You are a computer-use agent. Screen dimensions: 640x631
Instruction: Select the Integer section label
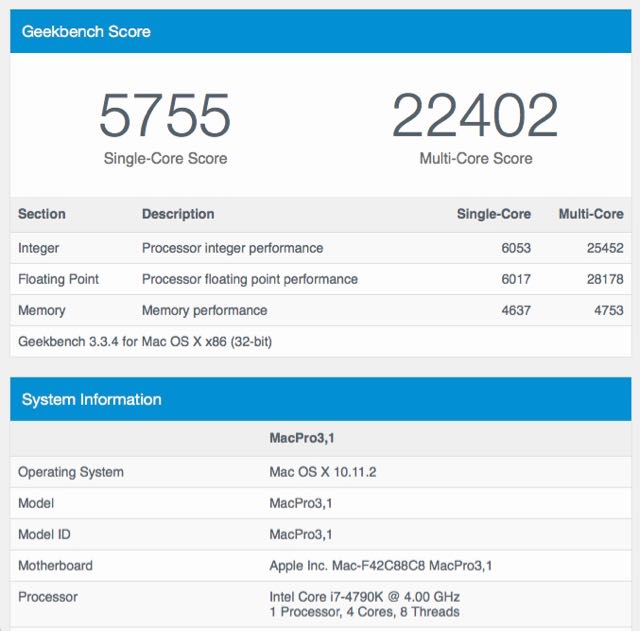coord(38,248)
